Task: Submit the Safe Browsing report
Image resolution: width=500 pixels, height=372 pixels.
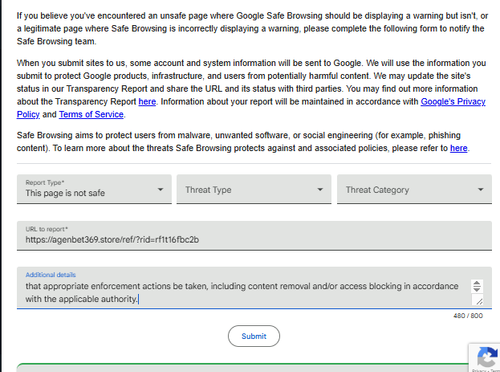Action: (254, 336)
